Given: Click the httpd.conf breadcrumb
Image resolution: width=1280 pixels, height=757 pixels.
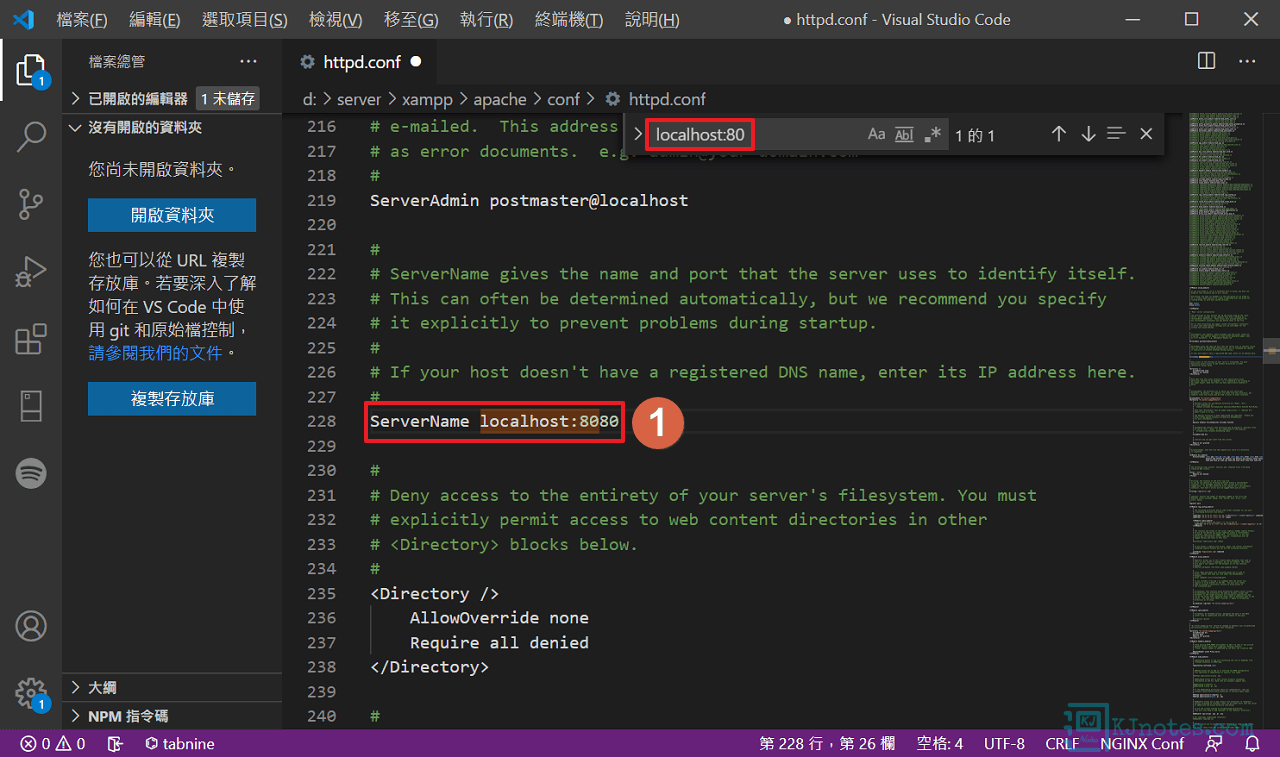Looking at the screenshot, I should pyautogui.click(x=667, y=99).
